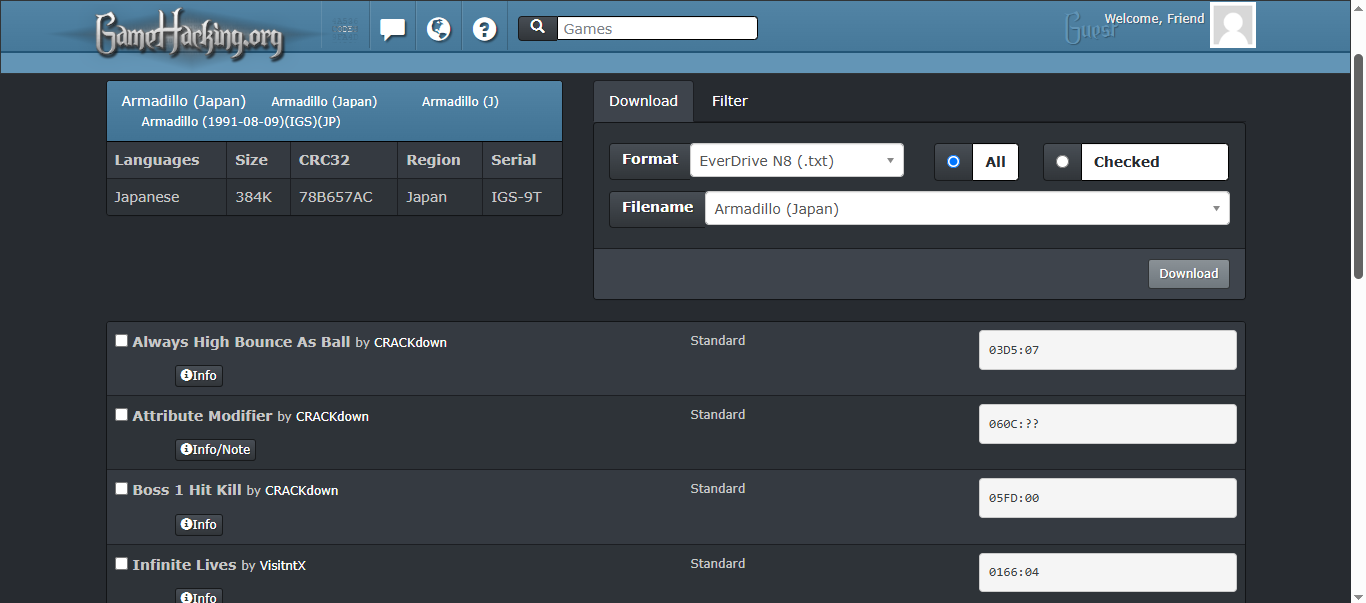Click code field 05FD:00
The height and width of the screenshot is (603, 1366).
(x=1108, y=498)
